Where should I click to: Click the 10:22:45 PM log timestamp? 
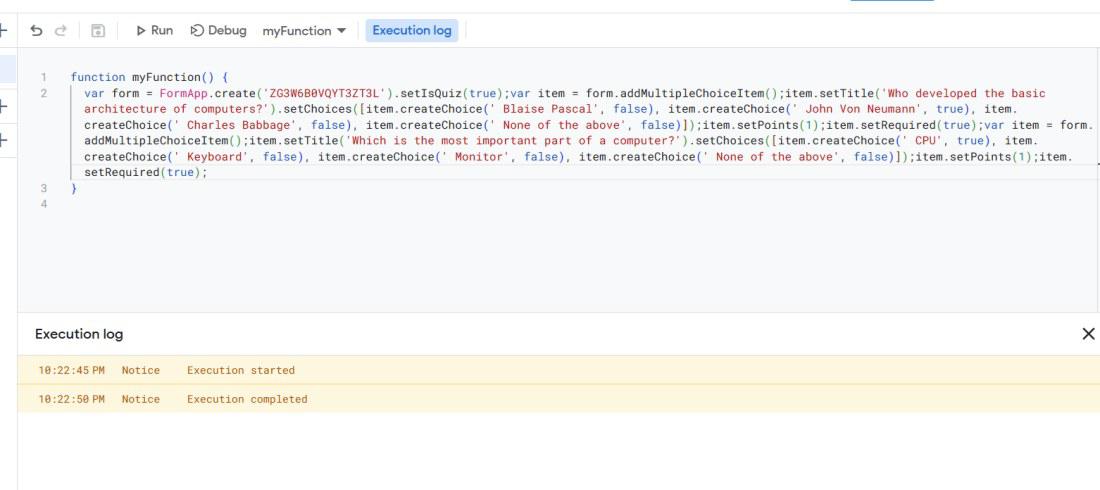tap(71, 370)
